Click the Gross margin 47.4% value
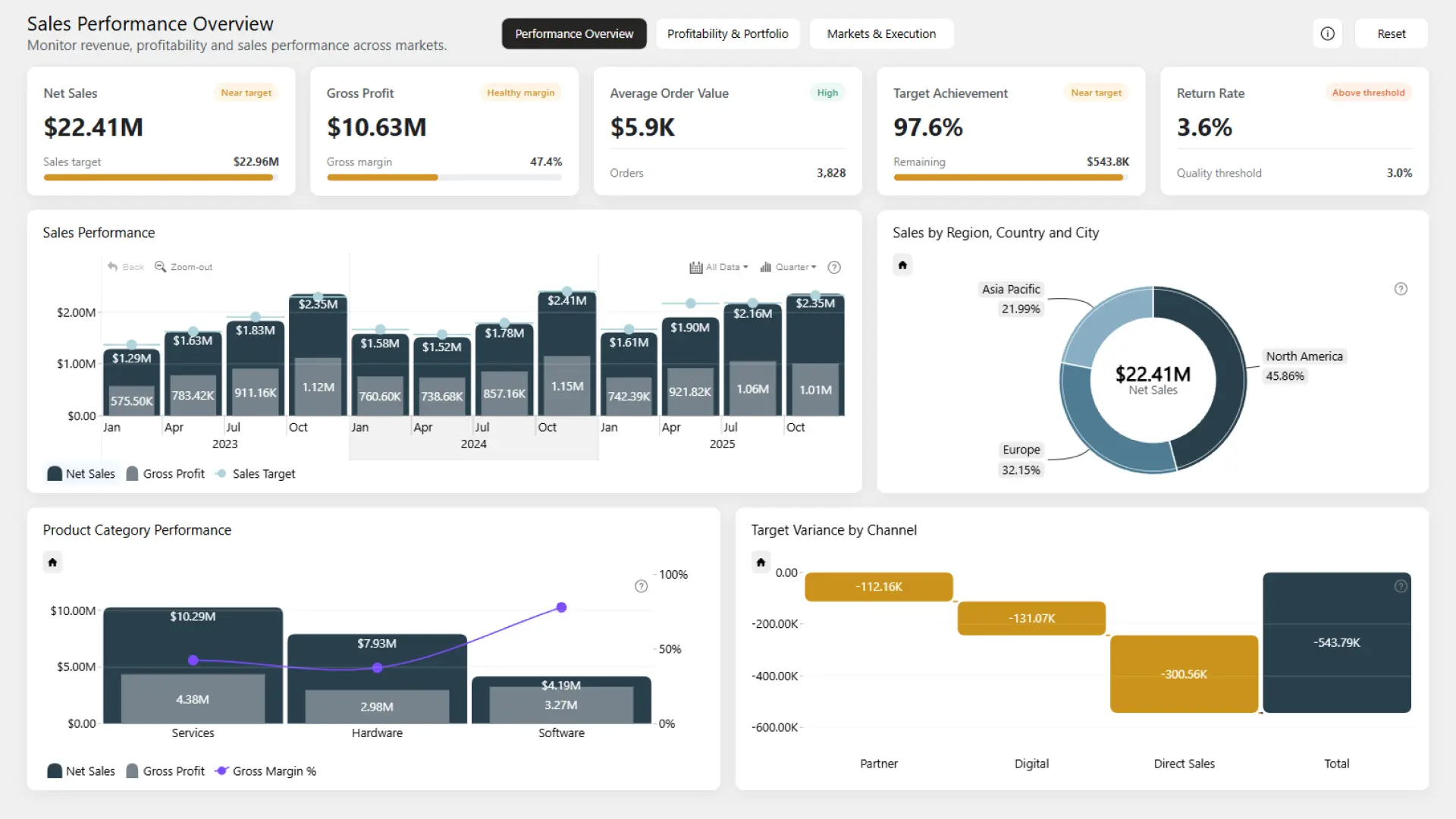The height and width of the screenshot is (819, 1456). tap(546, 162)
